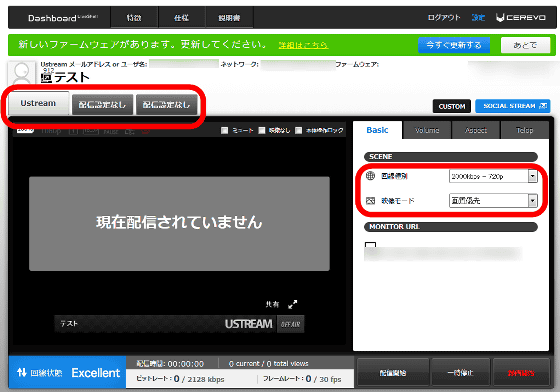Click the Cerevo logo
The height and width of the screenshot is (392, 560).
point(521,17)
